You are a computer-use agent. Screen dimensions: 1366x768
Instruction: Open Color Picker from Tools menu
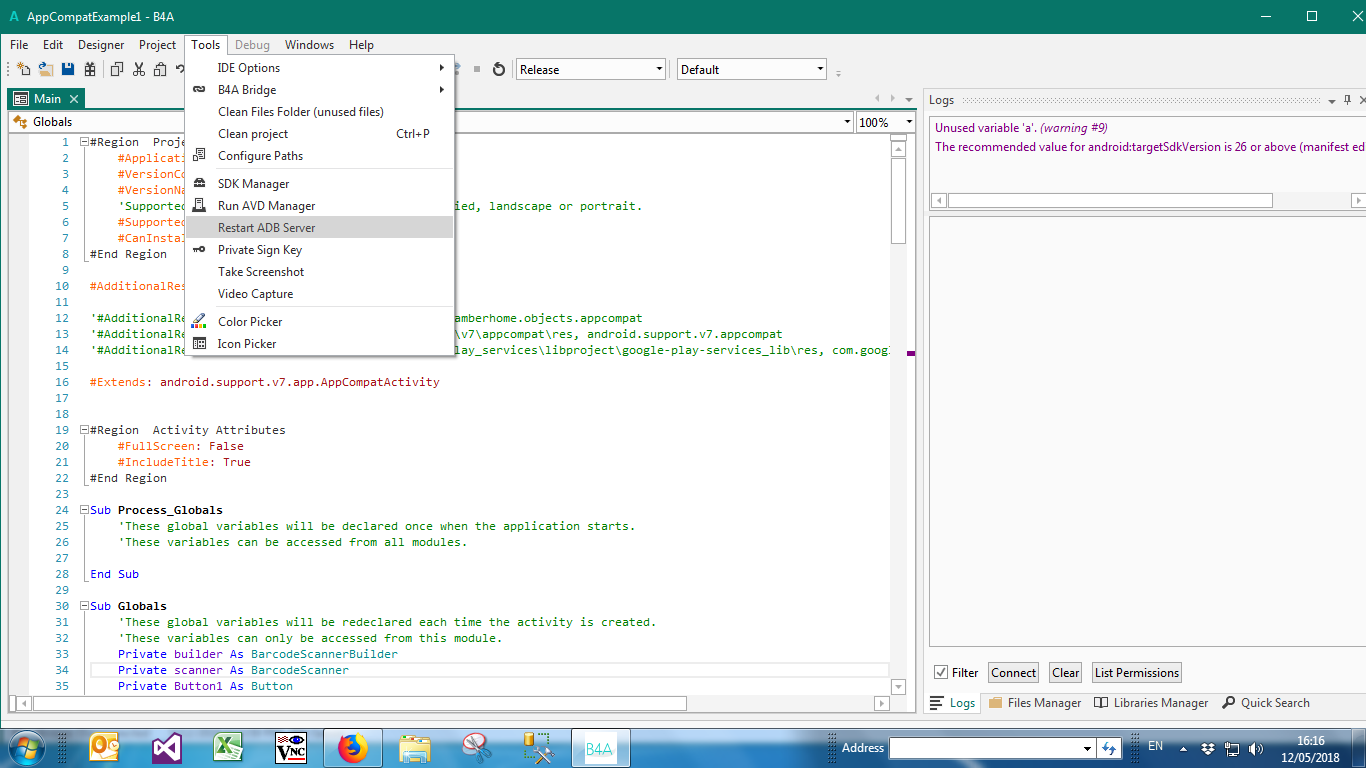click(x=250, y=322)
